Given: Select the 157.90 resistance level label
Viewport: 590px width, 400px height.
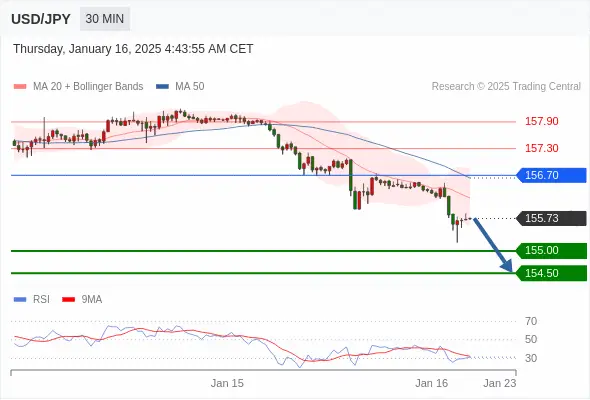Looking at the screenshot, I should (x=541, y=121).
